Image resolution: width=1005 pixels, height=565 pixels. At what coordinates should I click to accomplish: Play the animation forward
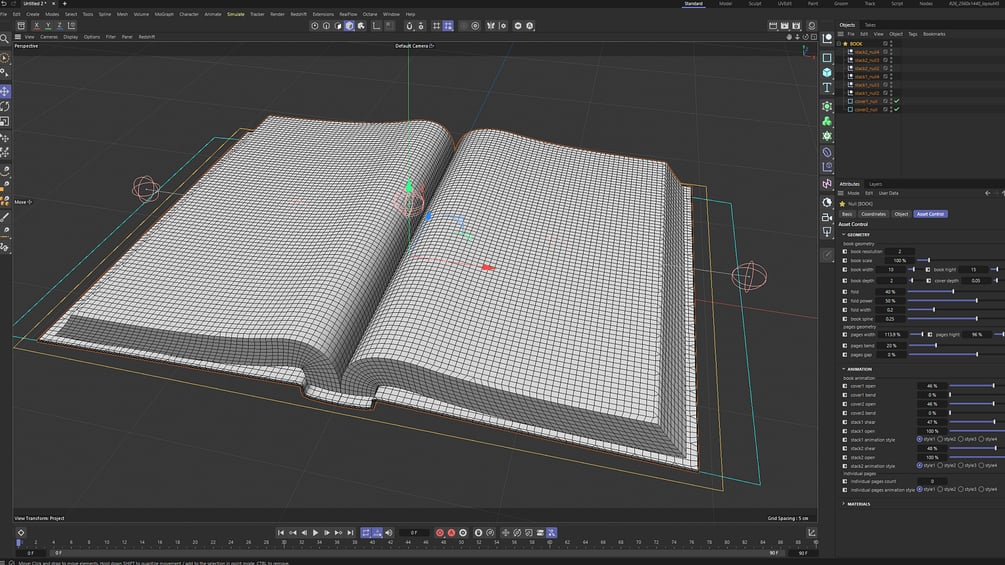[x=315, y=532]
